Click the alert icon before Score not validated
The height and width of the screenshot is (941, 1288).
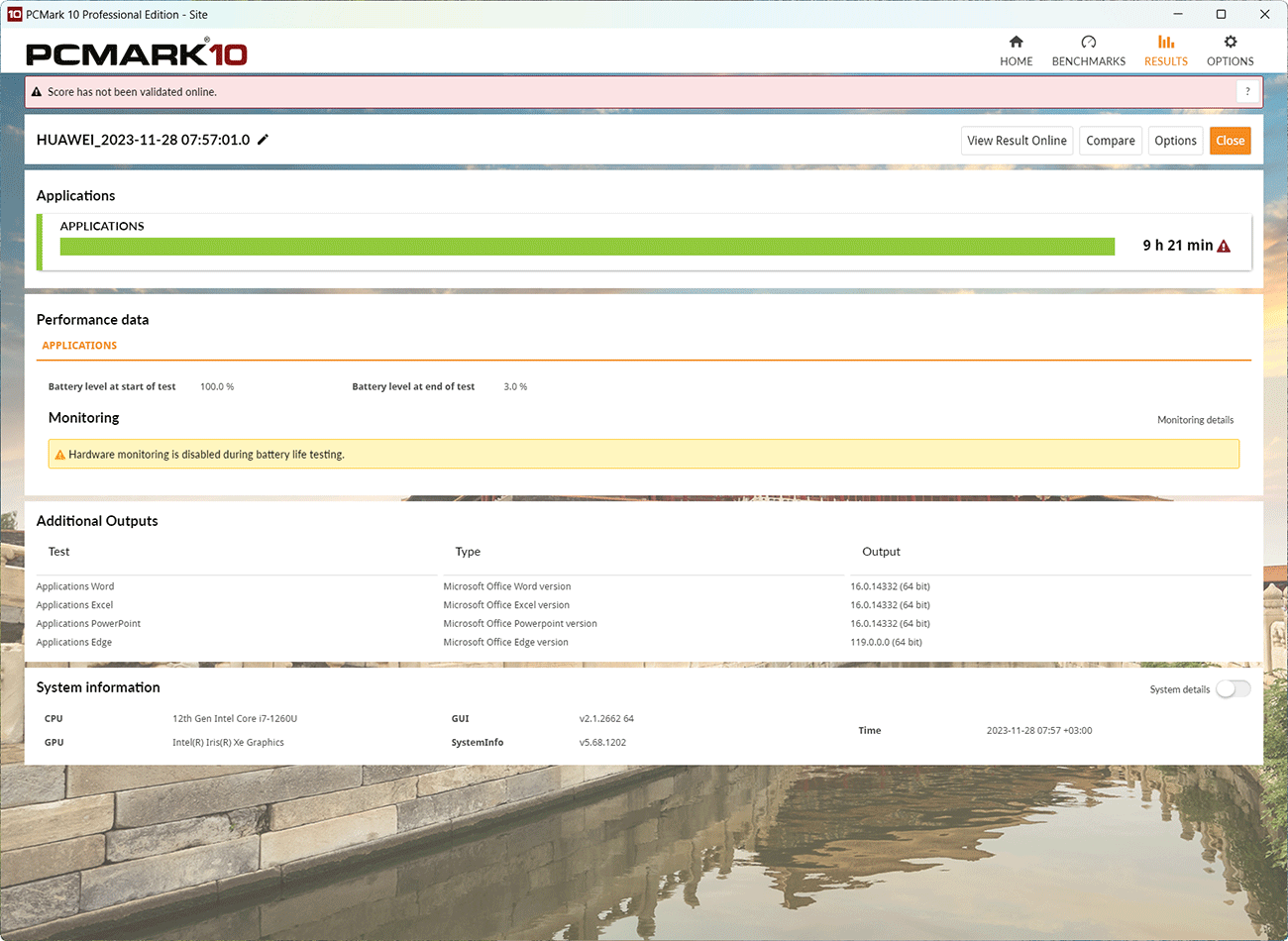[x=37, y=92]
